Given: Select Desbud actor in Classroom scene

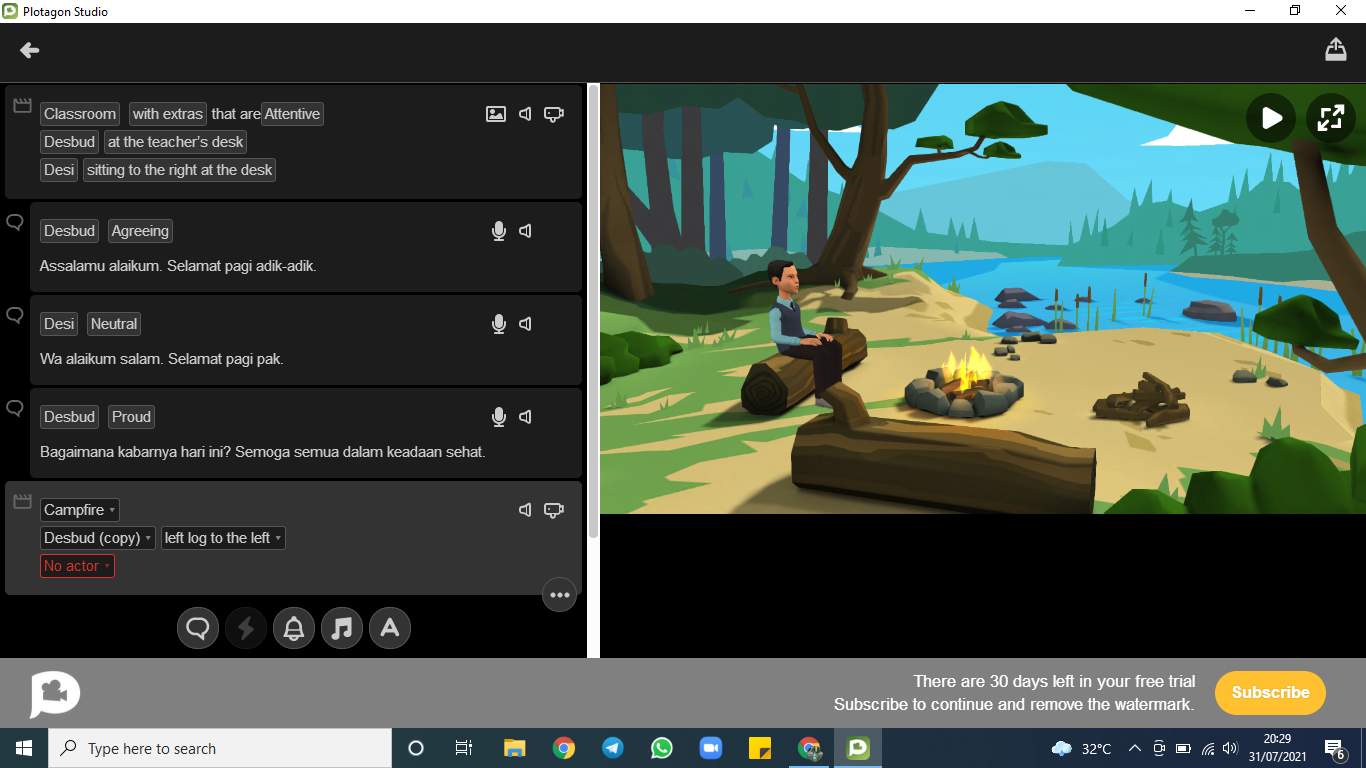Looking at the screenshot, I should click(x=69, y=142).
